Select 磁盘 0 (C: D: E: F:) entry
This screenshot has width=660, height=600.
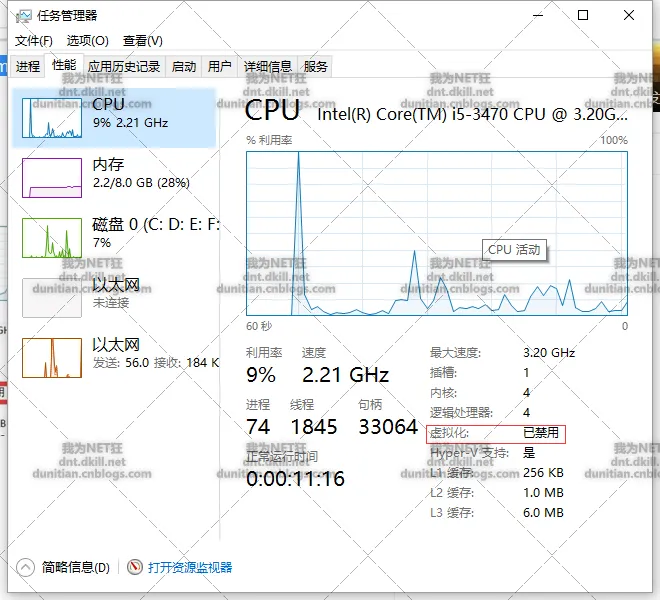[x=114, y=238]
